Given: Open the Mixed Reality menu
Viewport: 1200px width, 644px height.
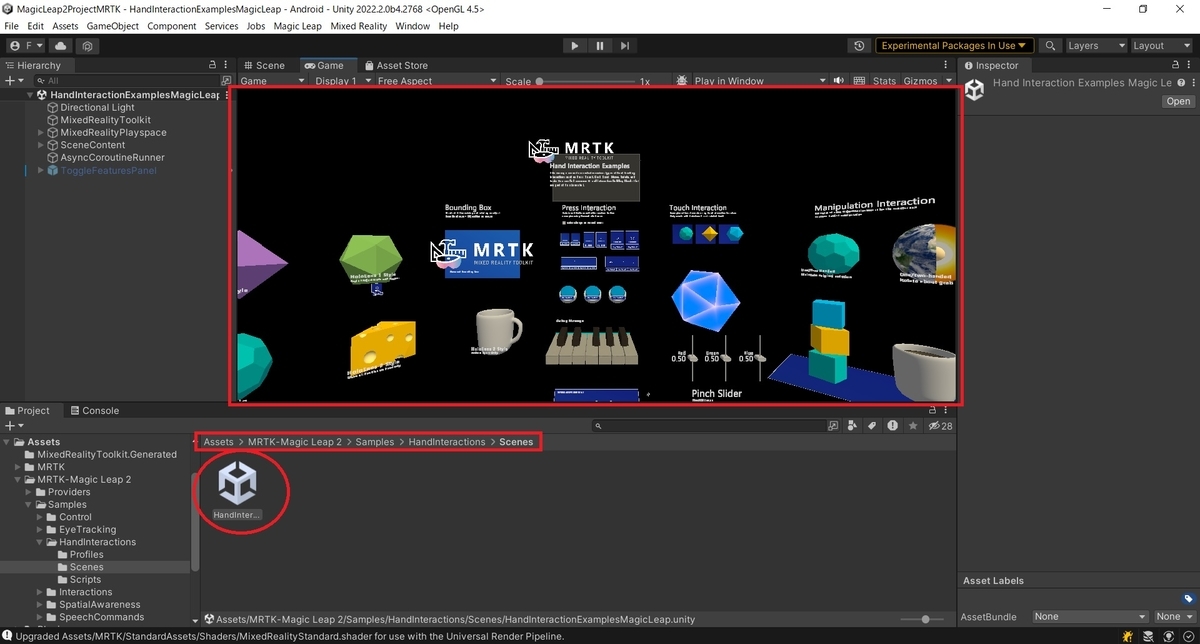Looking at the screenshot, I should 359,26.
